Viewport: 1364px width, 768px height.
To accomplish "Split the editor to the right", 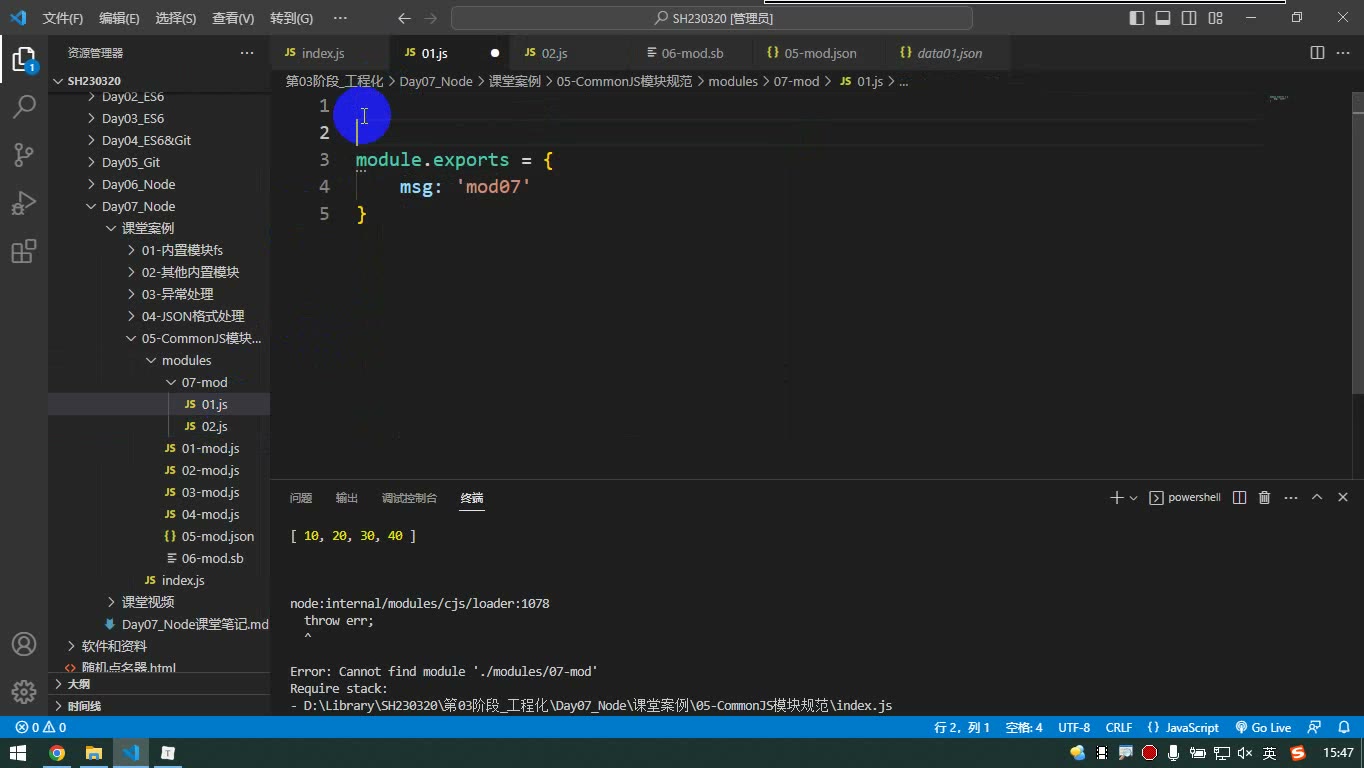I will tap(1317, 53).
